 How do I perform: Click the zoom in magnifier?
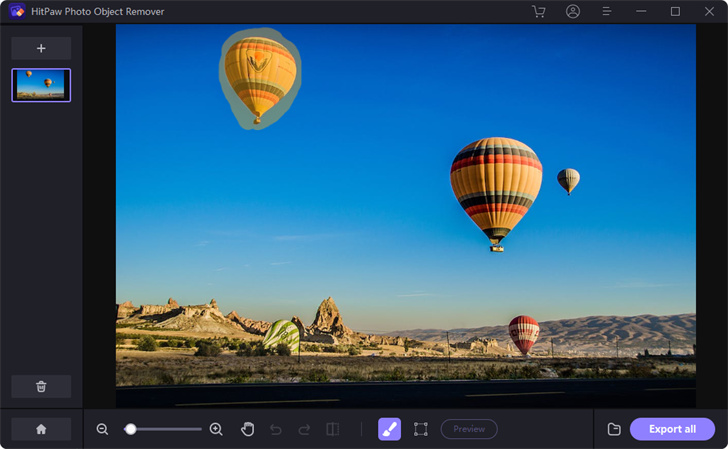[216, 429]
